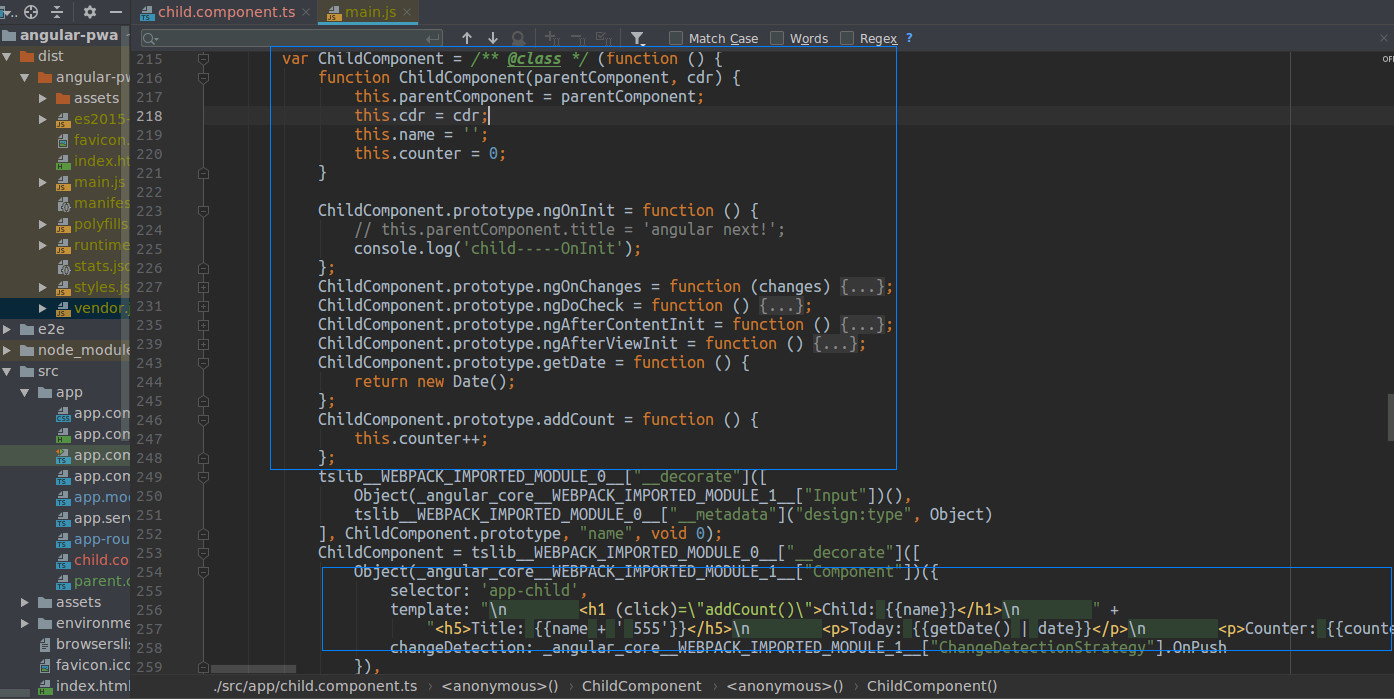Open project panel settings gear
This screenshot has height=699, width=1394.
pos(90,12)
